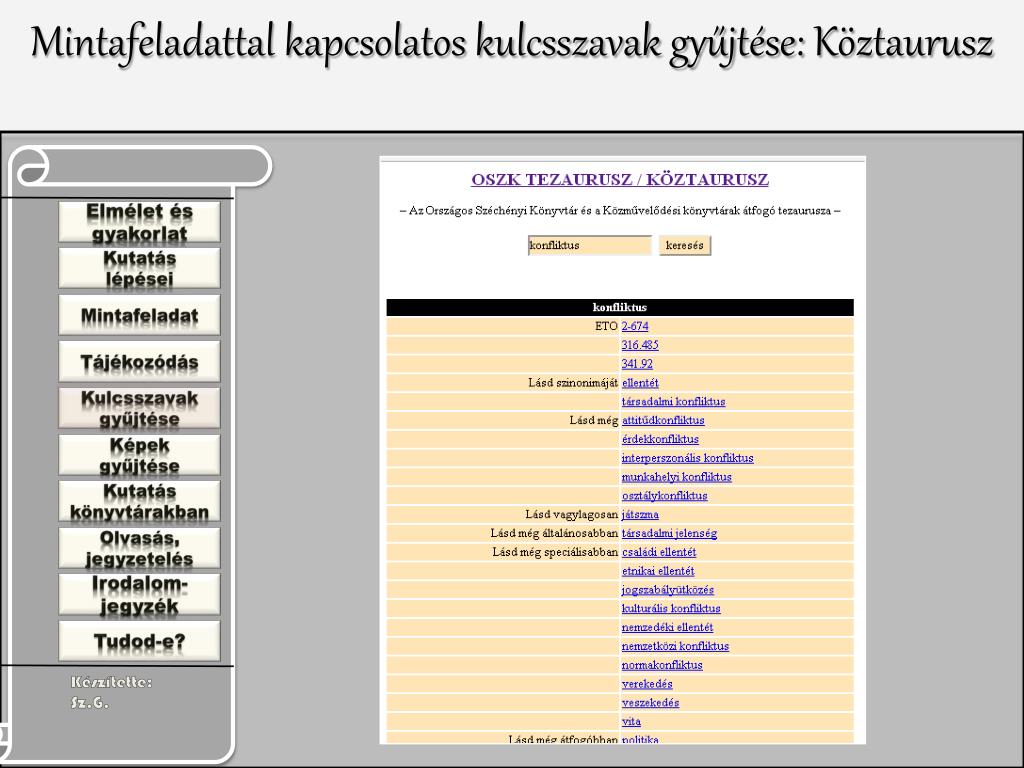This screenshot has width=1024, height=768.
Task: Open the Tájékozódás section
Action: 139,362
